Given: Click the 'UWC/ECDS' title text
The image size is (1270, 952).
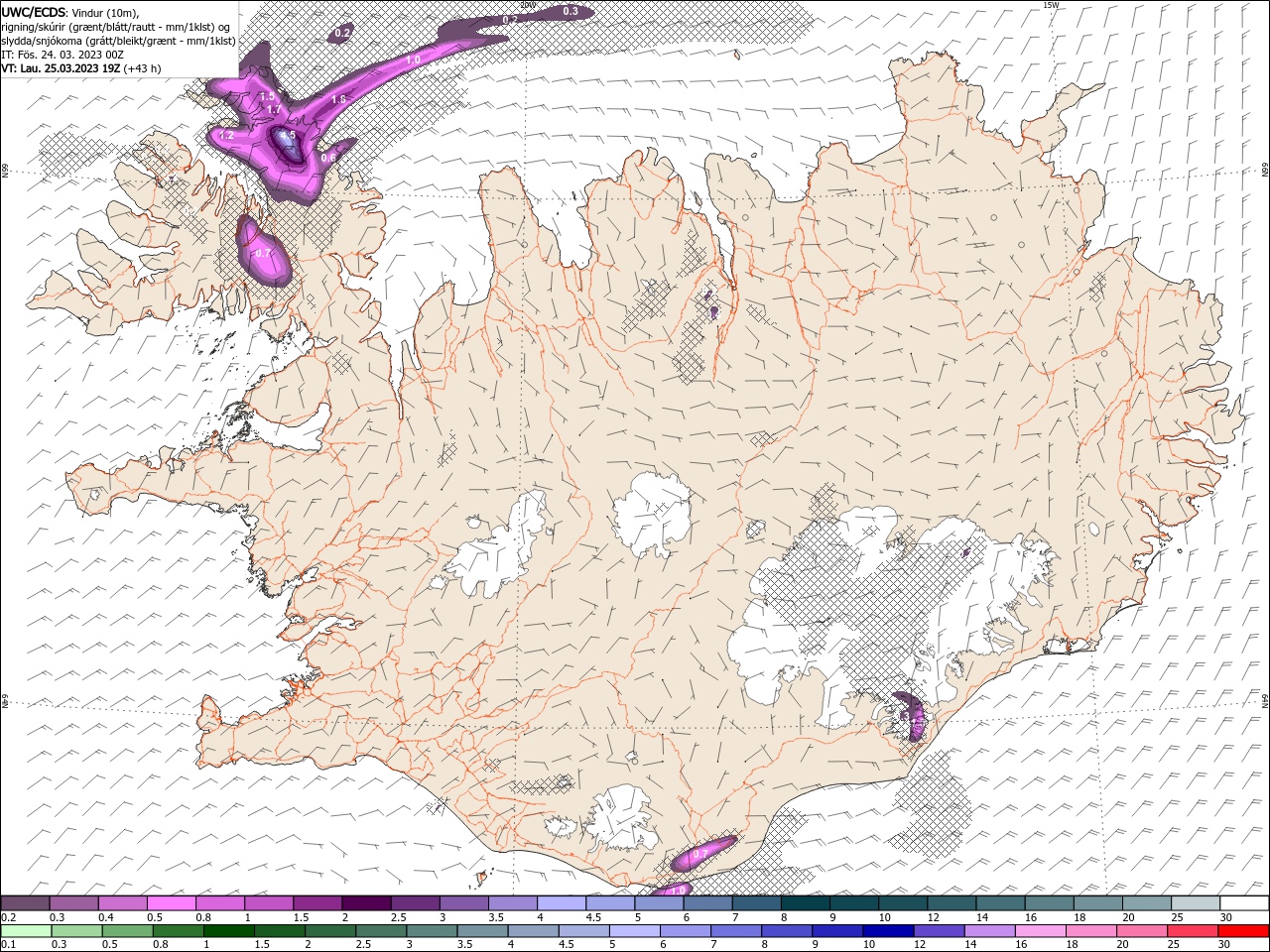Looking at the screenshot, I should [x=34, y=12].
